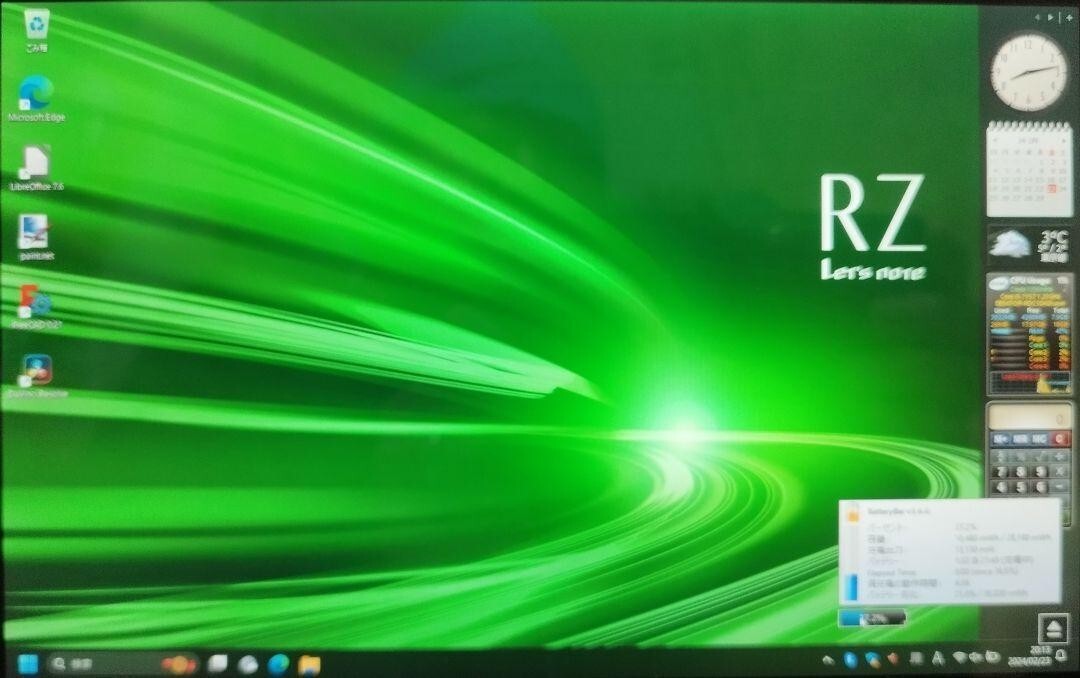
Task: Click the previous arrow atop the sidebar
Action: [x=1037, y=17]
